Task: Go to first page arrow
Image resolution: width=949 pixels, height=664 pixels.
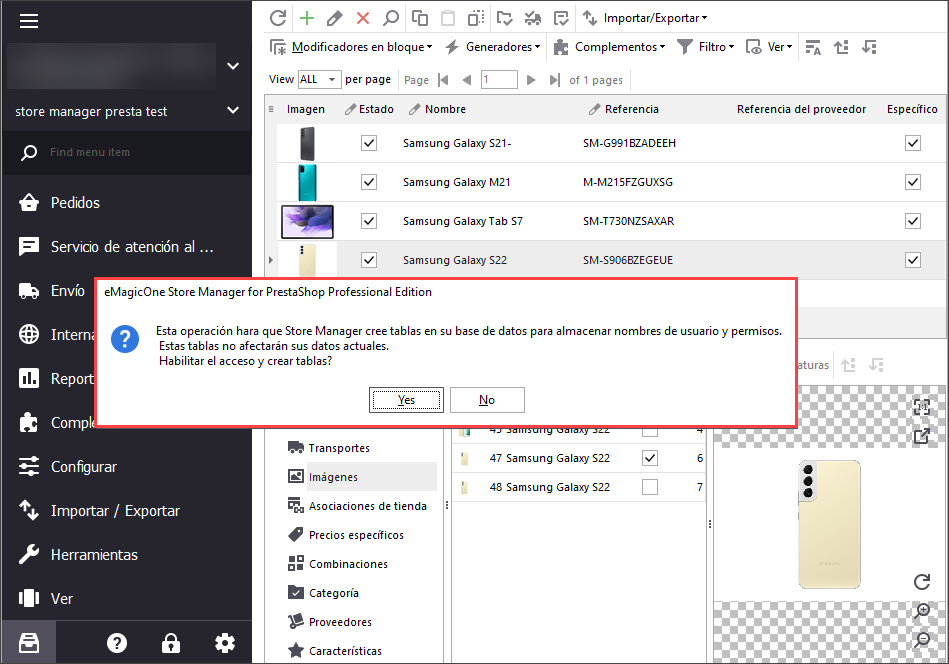Action: [443, 80]
